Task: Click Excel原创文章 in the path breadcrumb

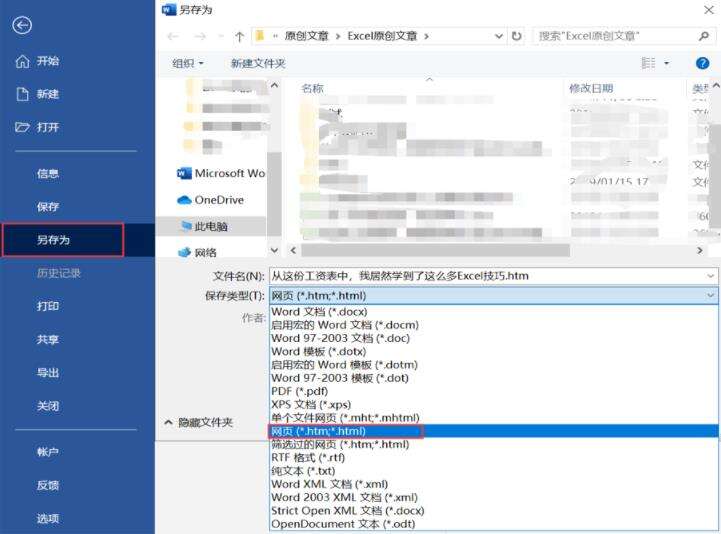Action: pos(382,36)
